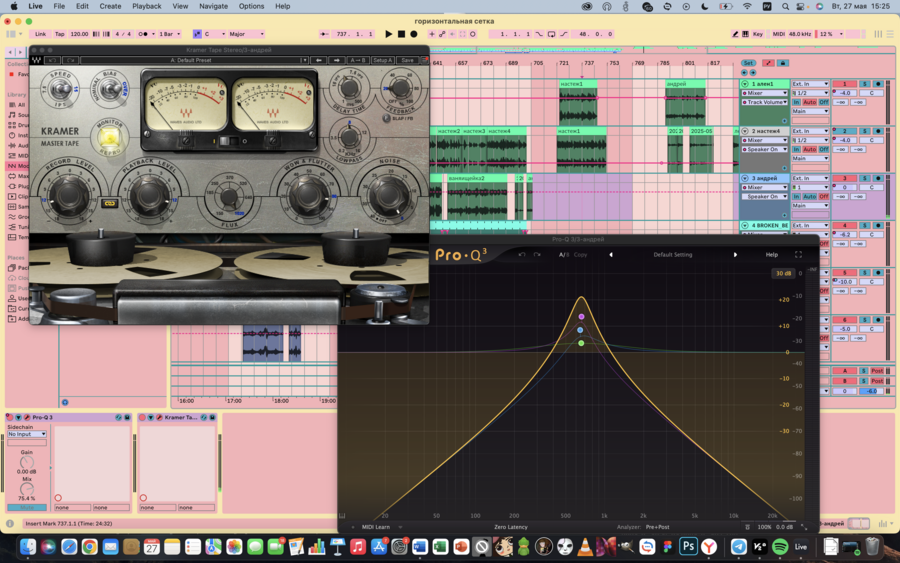Open Spotify from the Dock
Viewport: 900px width, 563px height.
[780, 547]
